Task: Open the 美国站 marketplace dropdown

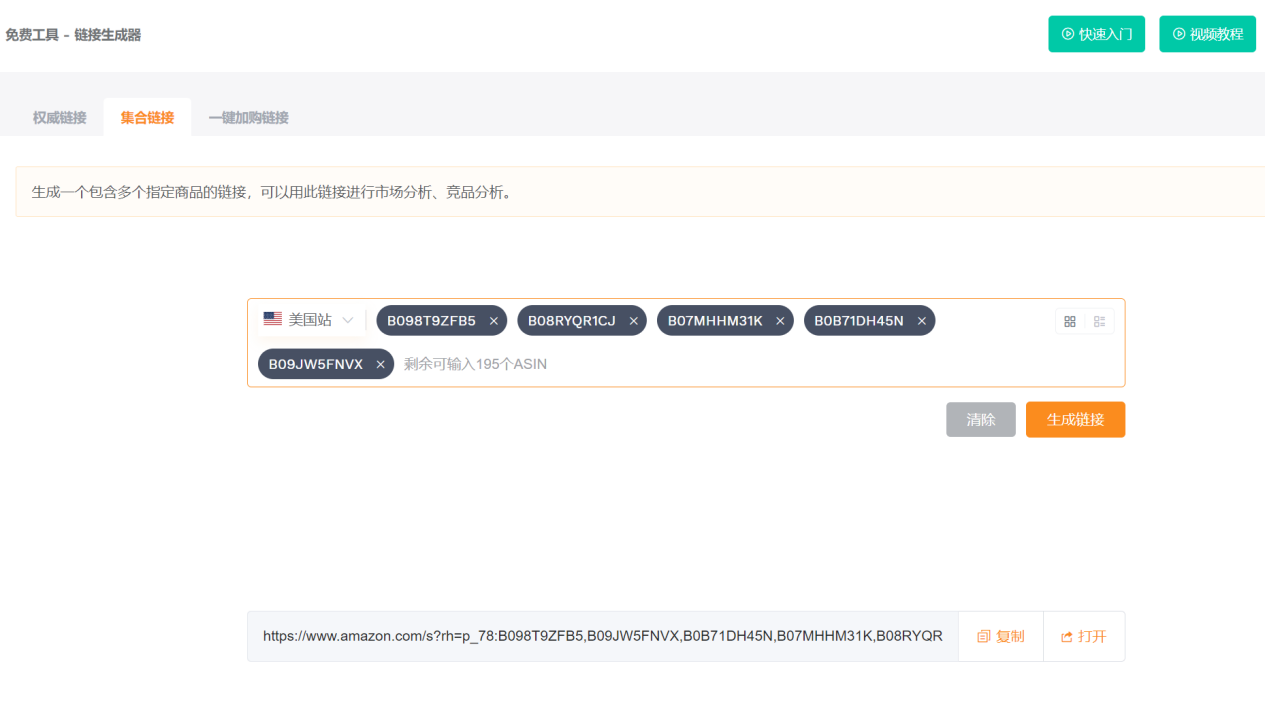Action: click(x=309, y=320)
